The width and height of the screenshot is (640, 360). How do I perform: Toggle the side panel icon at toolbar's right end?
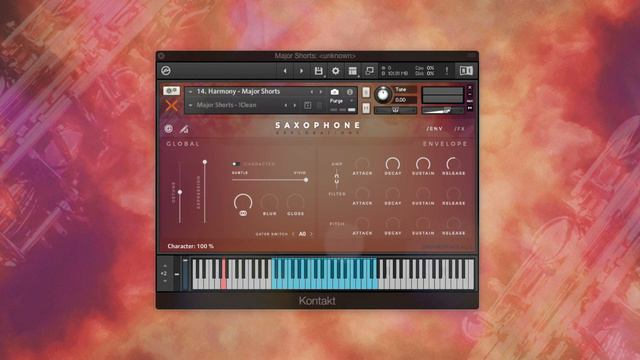(466, 71)
